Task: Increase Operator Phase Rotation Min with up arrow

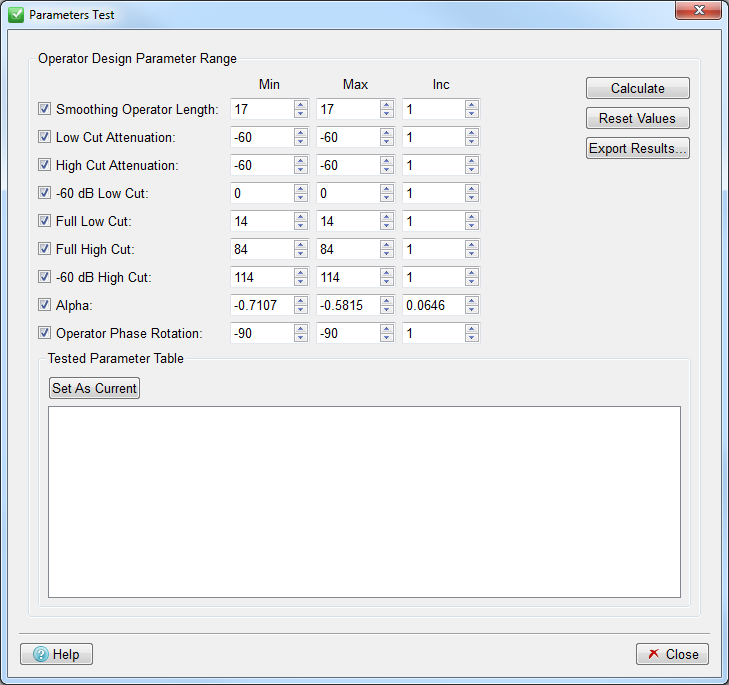Action: click(x=301, y=328)
